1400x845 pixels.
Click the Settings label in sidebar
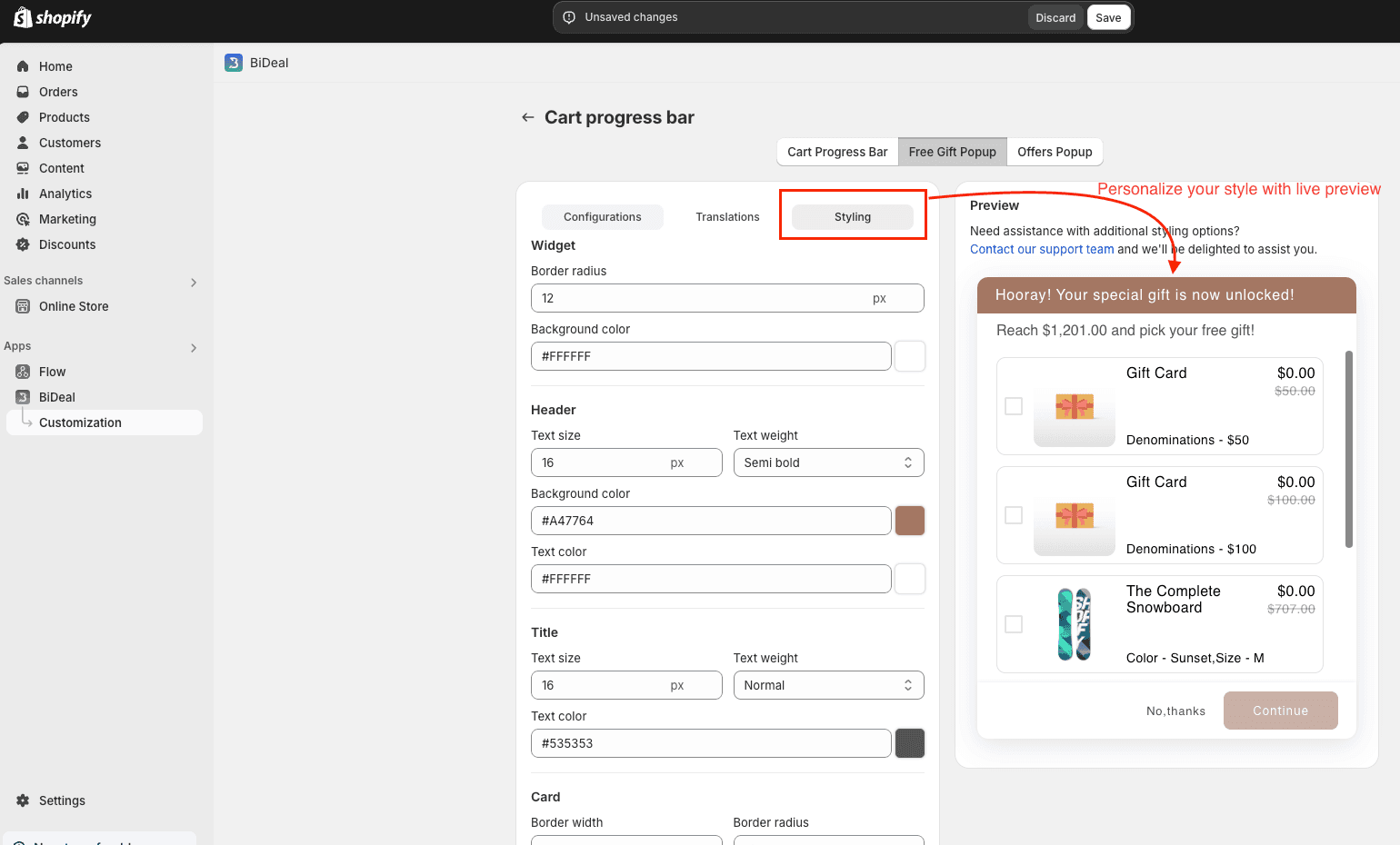62,800
